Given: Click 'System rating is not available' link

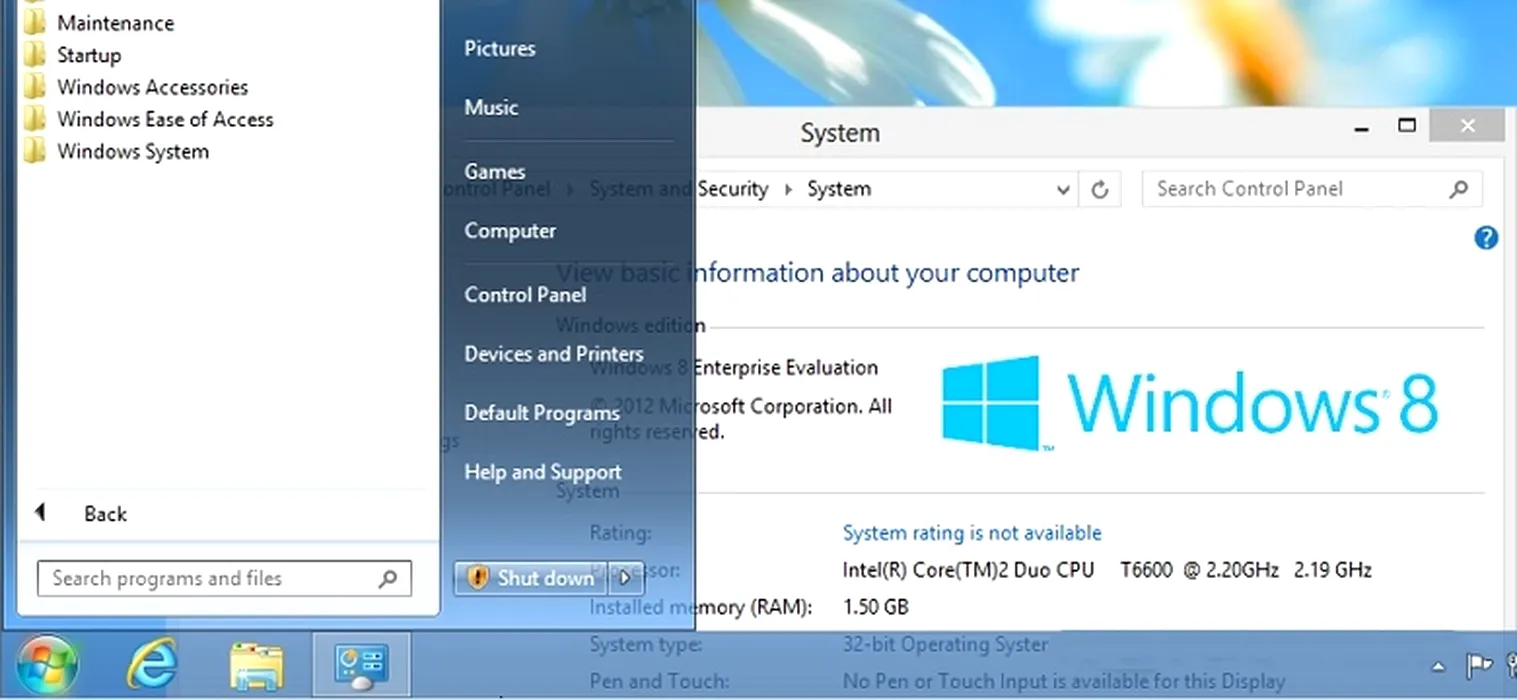Looking at the screenshot, I should [971, 533].
